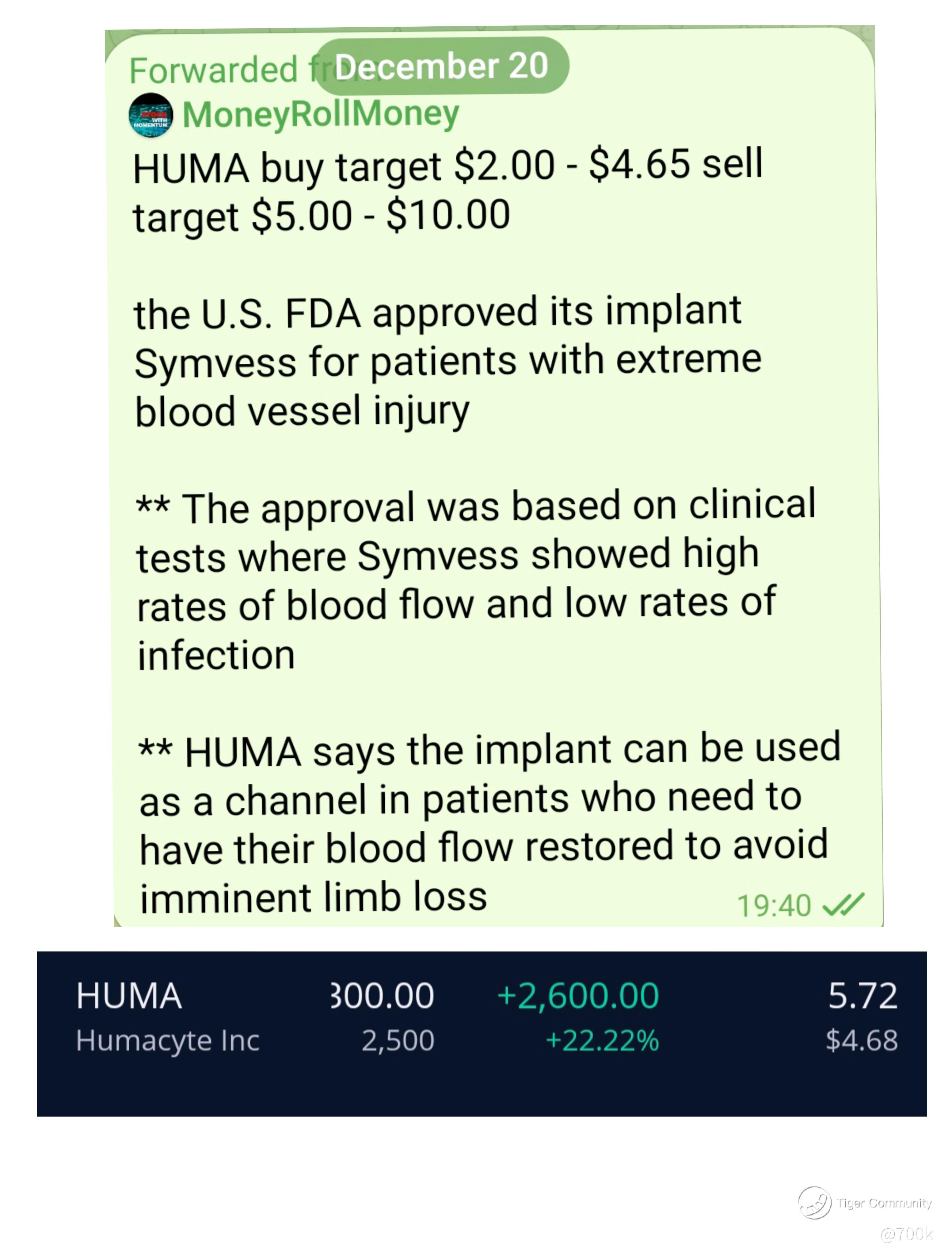Viewport: 952px width, 1256px height.
Task: Select the HUMA ticker symbol in holdings
Action: [129, 997]
